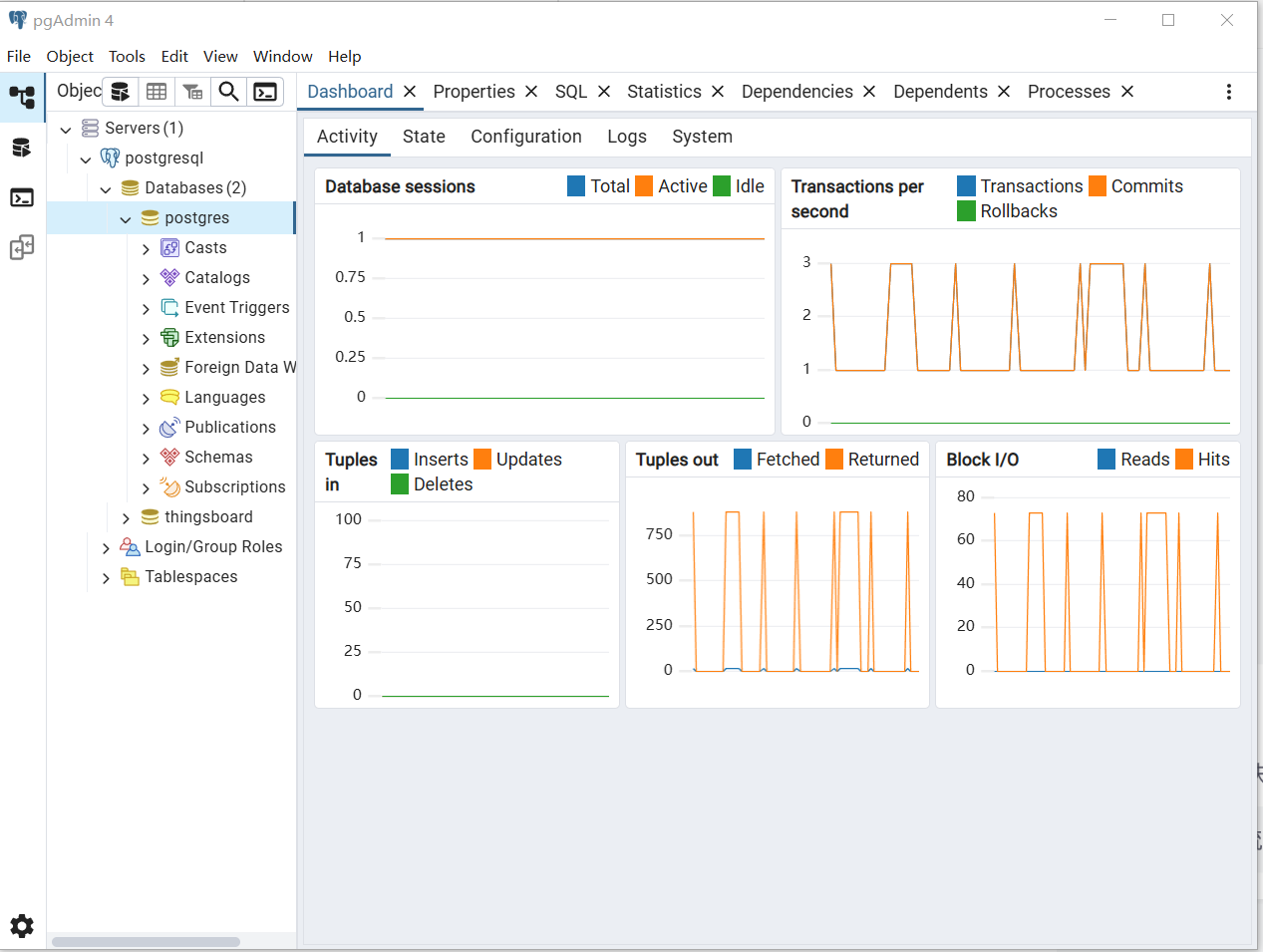This screenshot has width=1263, height=952.
Task: Click the green Deletes legend swatch
Action: coord(400,484)
